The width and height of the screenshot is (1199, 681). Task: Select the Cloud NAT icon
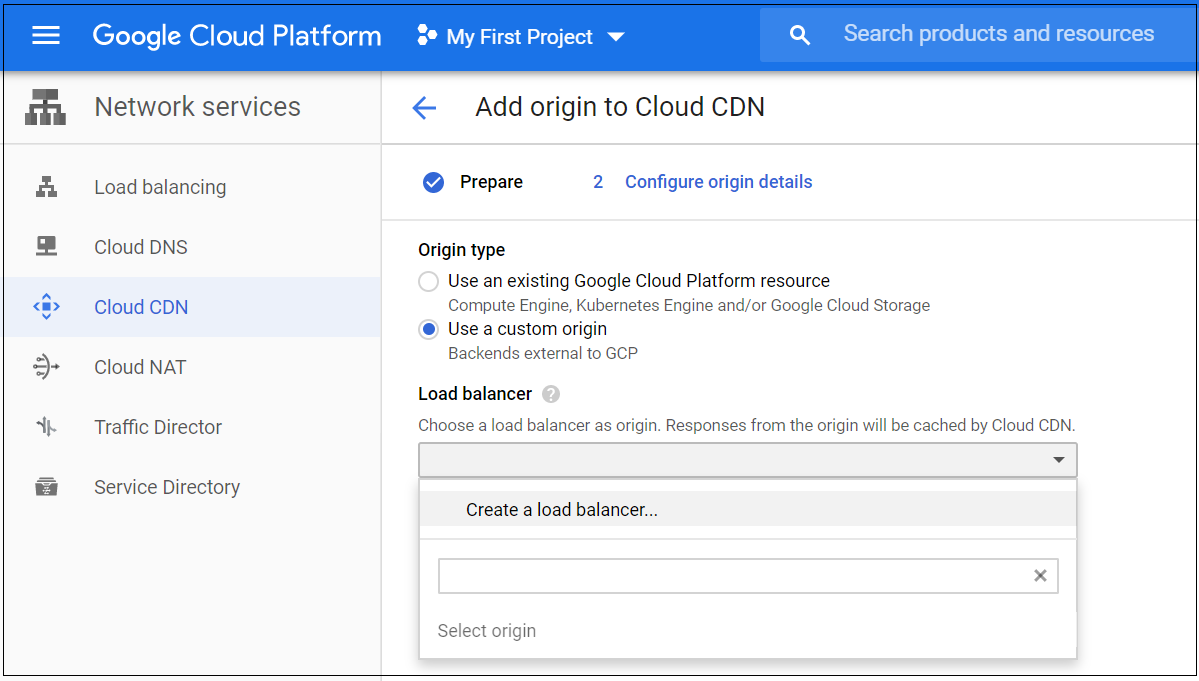pos(46,366)
